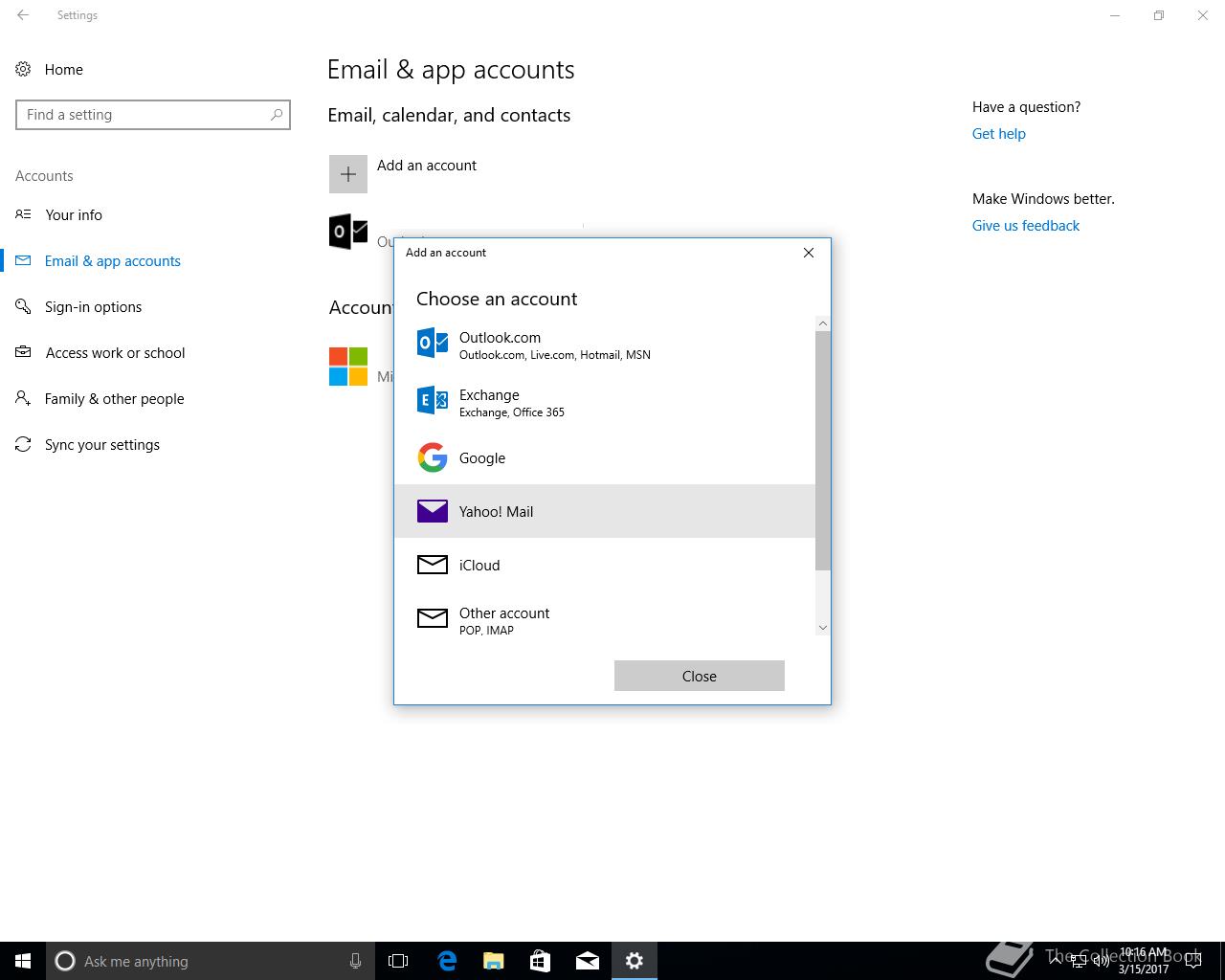Open Access work or school page
1225x980 pixels.
[116, 353]
